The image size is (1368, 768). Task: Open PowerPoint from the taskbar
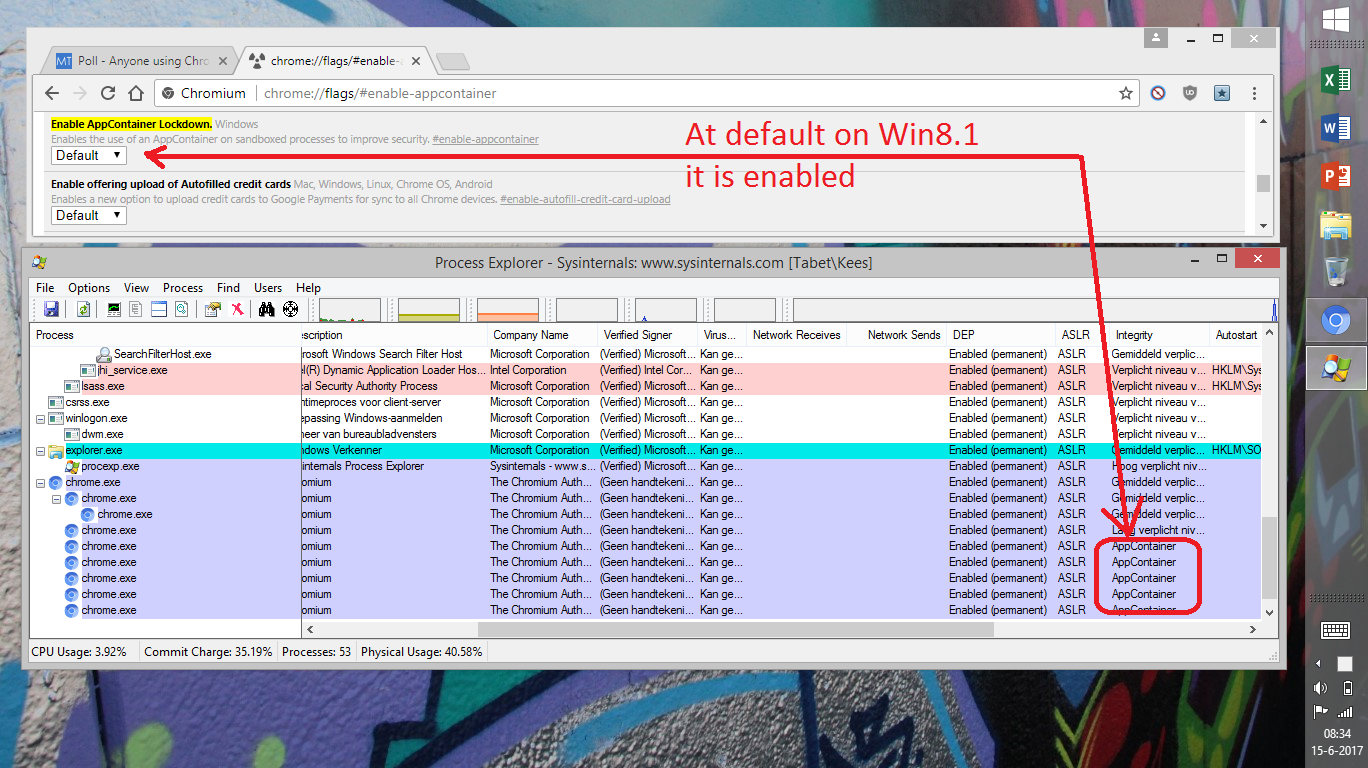(1337, 176)
